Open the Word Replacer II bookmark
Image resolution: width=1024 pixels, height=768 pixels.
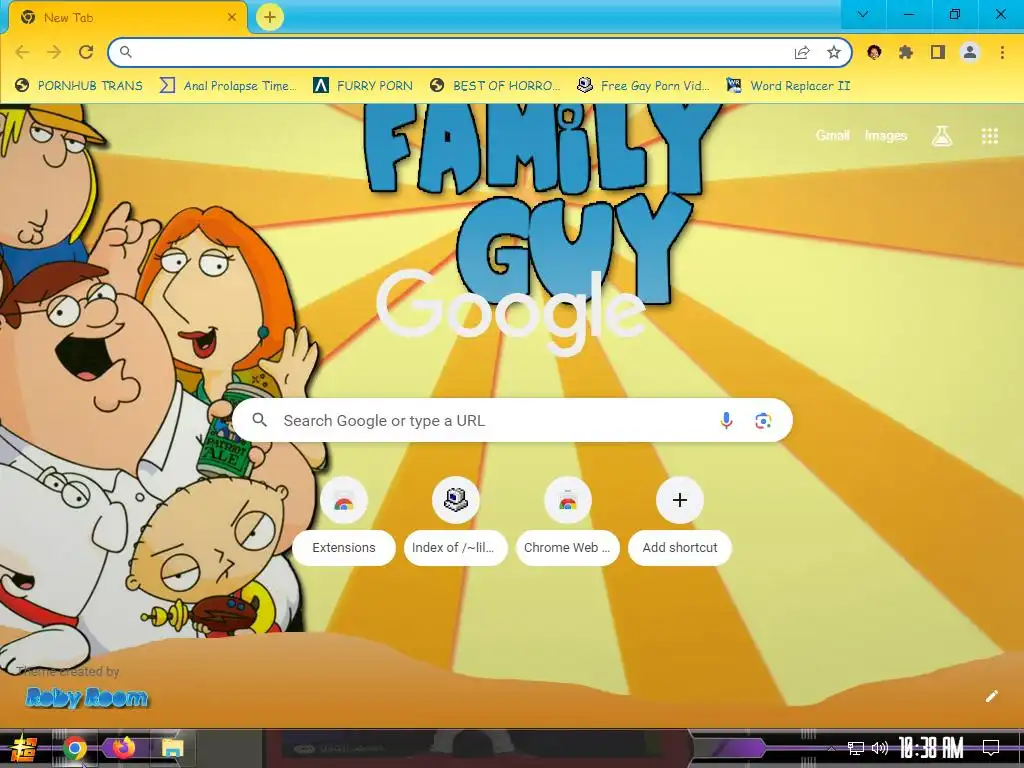point(788,86)
